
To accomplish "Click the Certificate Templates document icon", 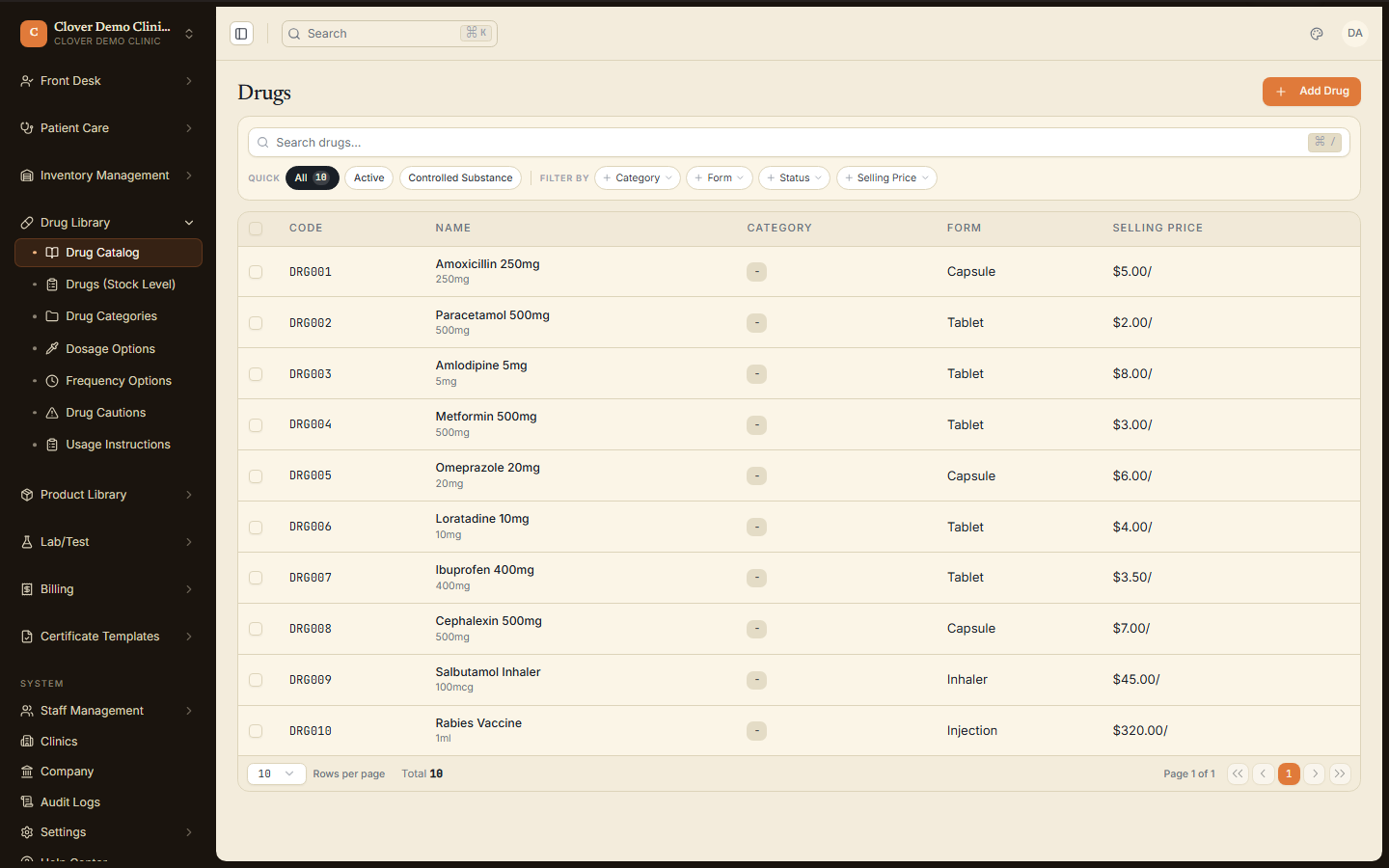I will [27, 637].
